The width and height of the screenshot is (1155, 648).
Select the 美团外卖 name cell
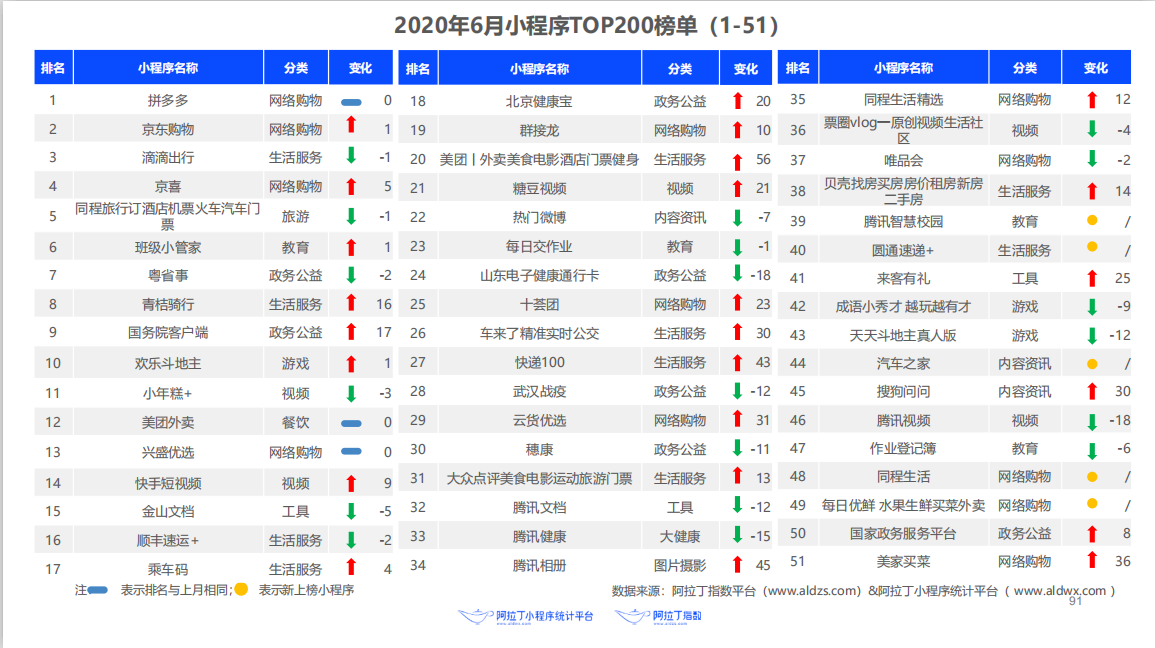click(168, 424)
